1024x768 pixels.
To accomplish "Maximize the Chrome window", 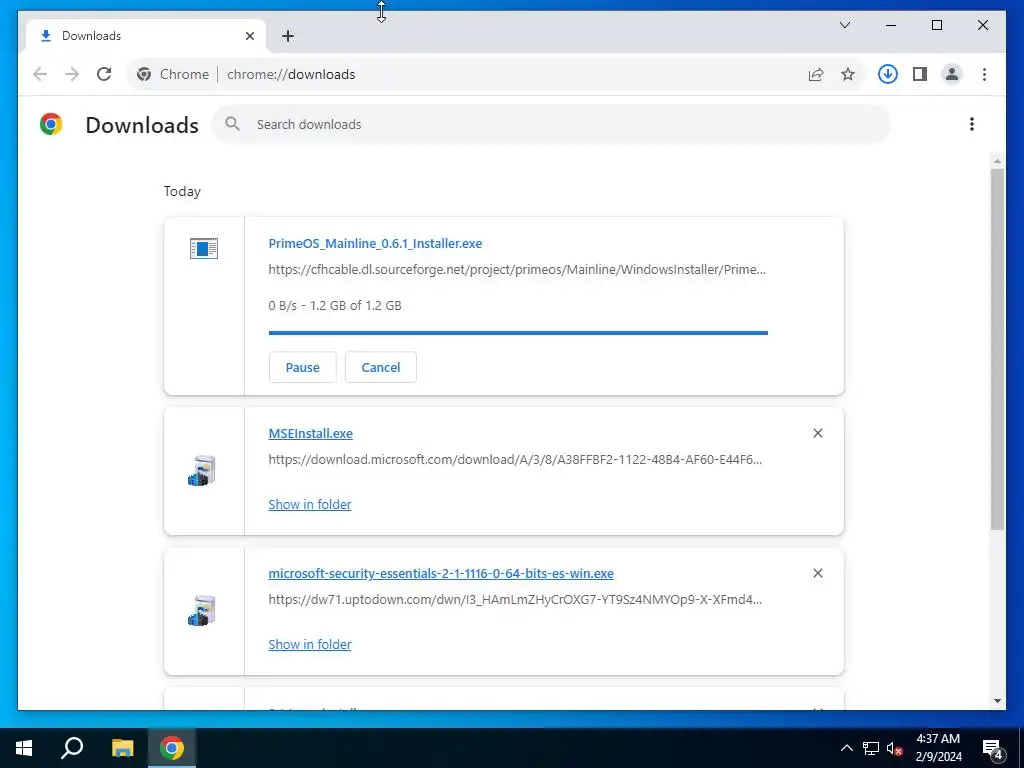I will pyautogui.click(x=936, y=25).
